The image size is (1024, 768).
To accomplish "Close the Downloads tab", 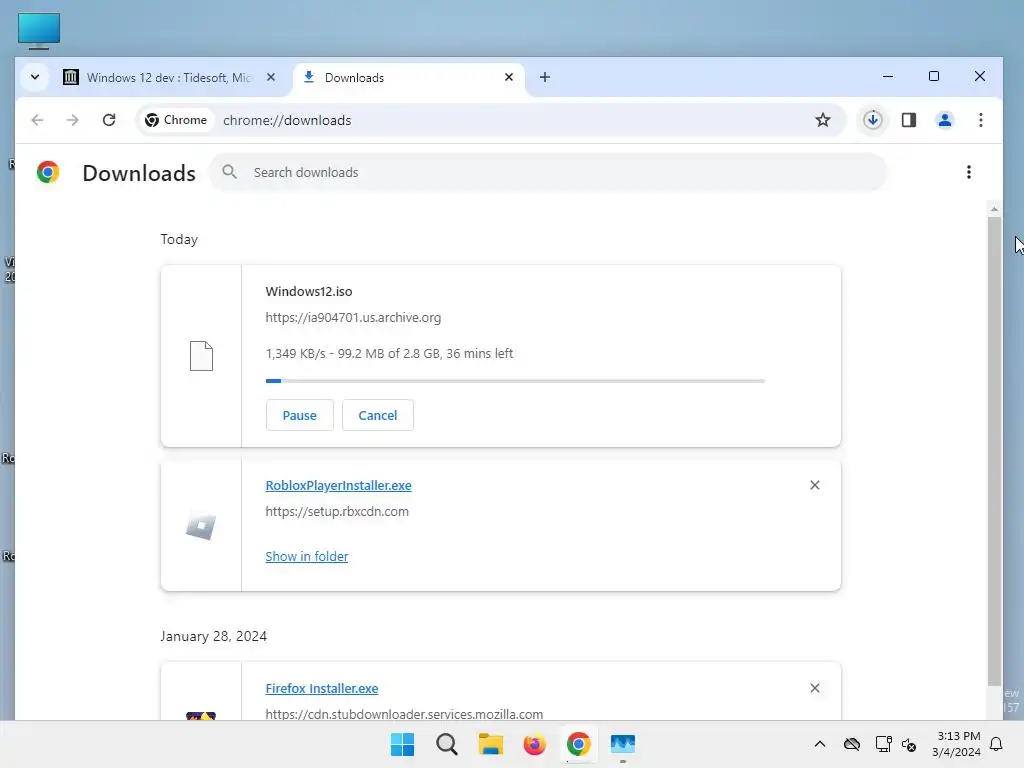I will pyautogui.click(x=509, y=77).
